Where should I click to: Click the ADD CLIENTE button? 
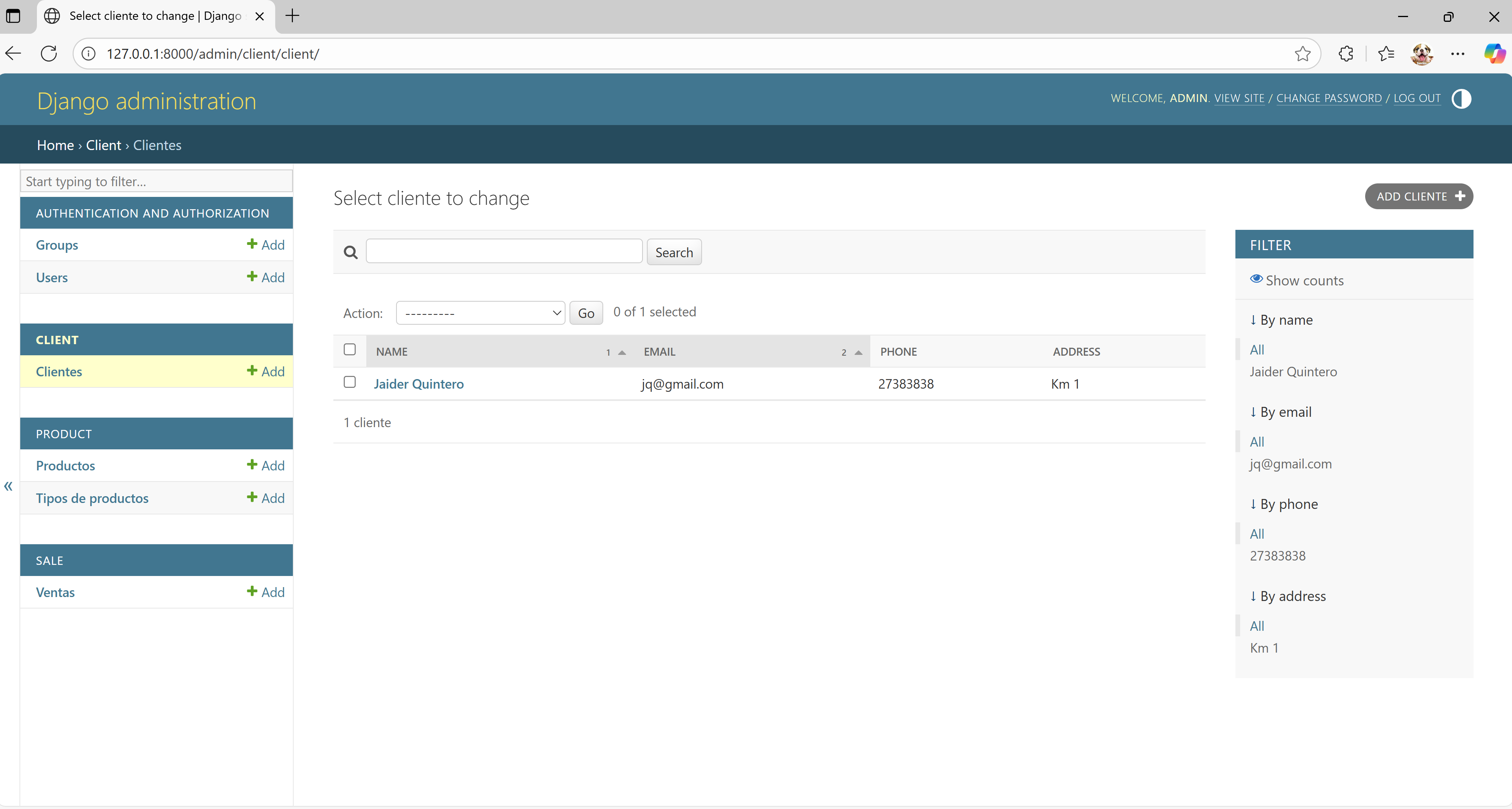[x=1418, y=196]
